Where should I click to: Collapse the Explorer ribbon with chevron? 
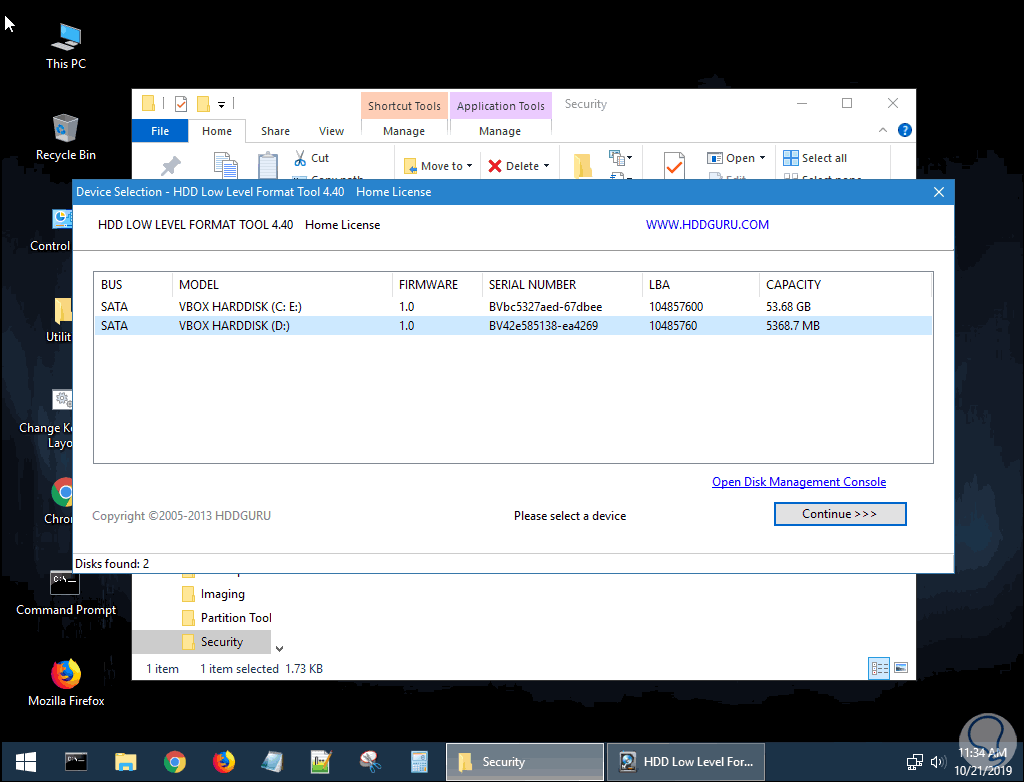883,130
